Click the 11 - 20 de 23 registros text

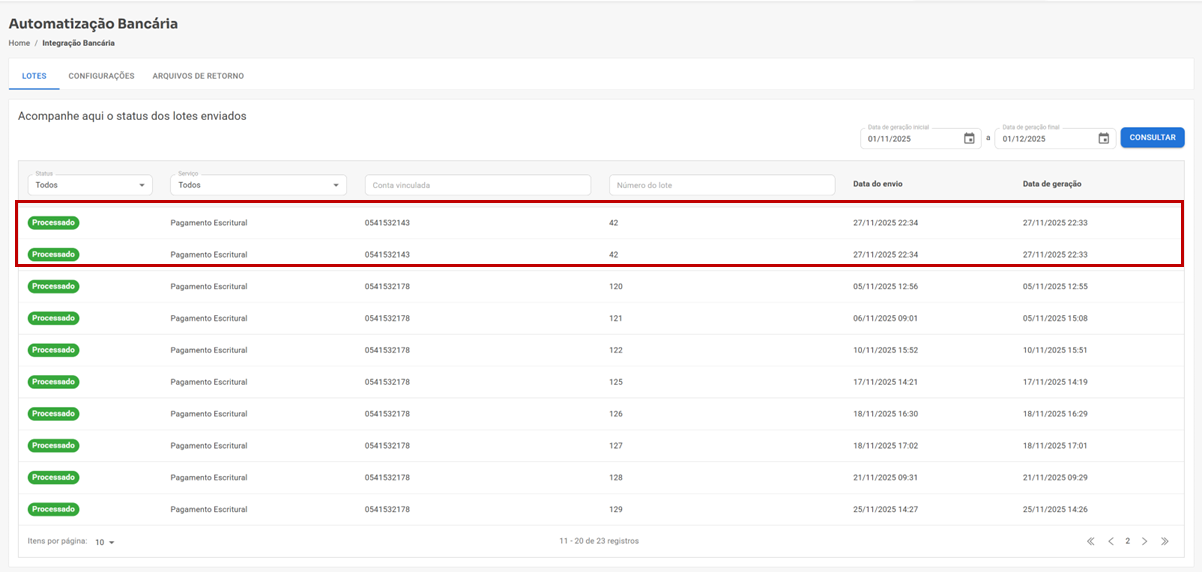click(599, 541)
